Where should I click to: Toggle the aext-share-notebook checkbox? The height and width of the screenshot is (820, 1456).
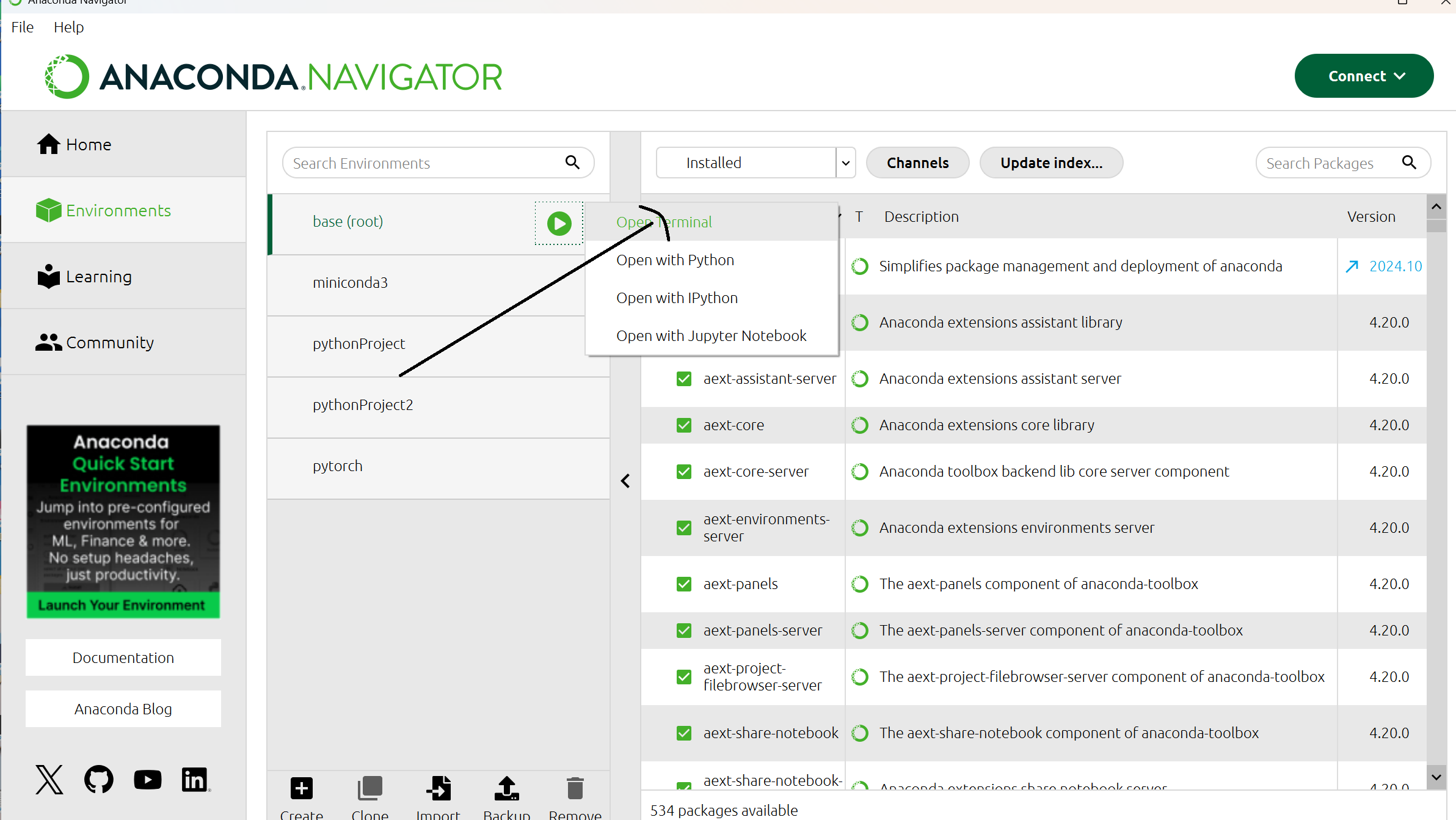(x=684, y=733)
